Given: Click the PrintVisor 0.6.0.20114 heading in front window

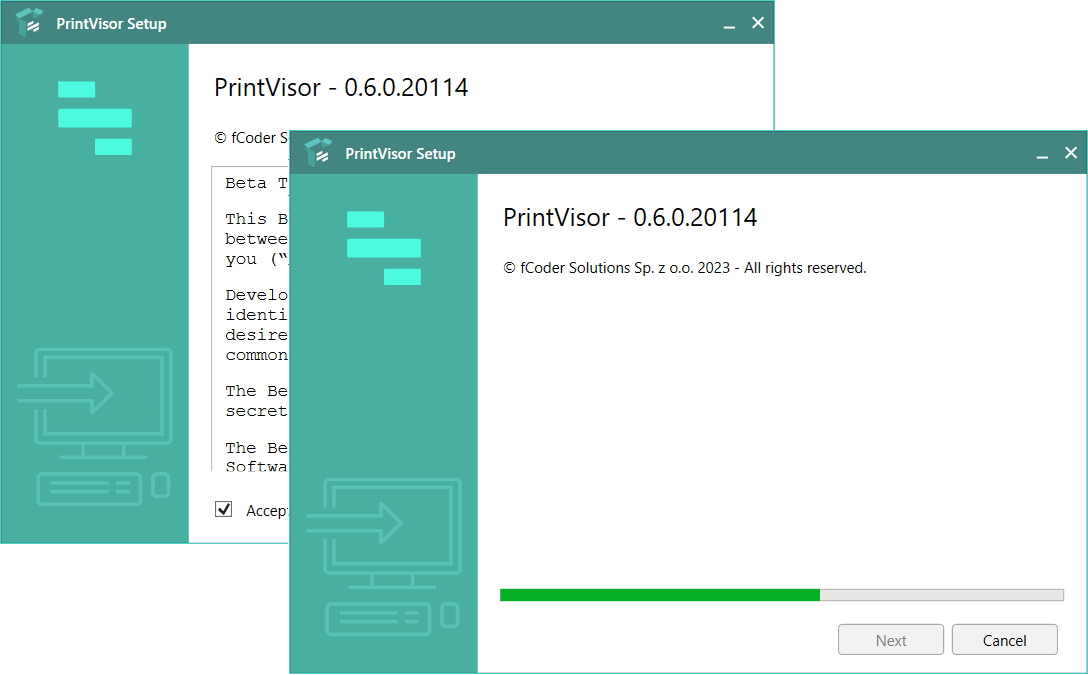Looking at the screenshot, I should click(629, 217).
